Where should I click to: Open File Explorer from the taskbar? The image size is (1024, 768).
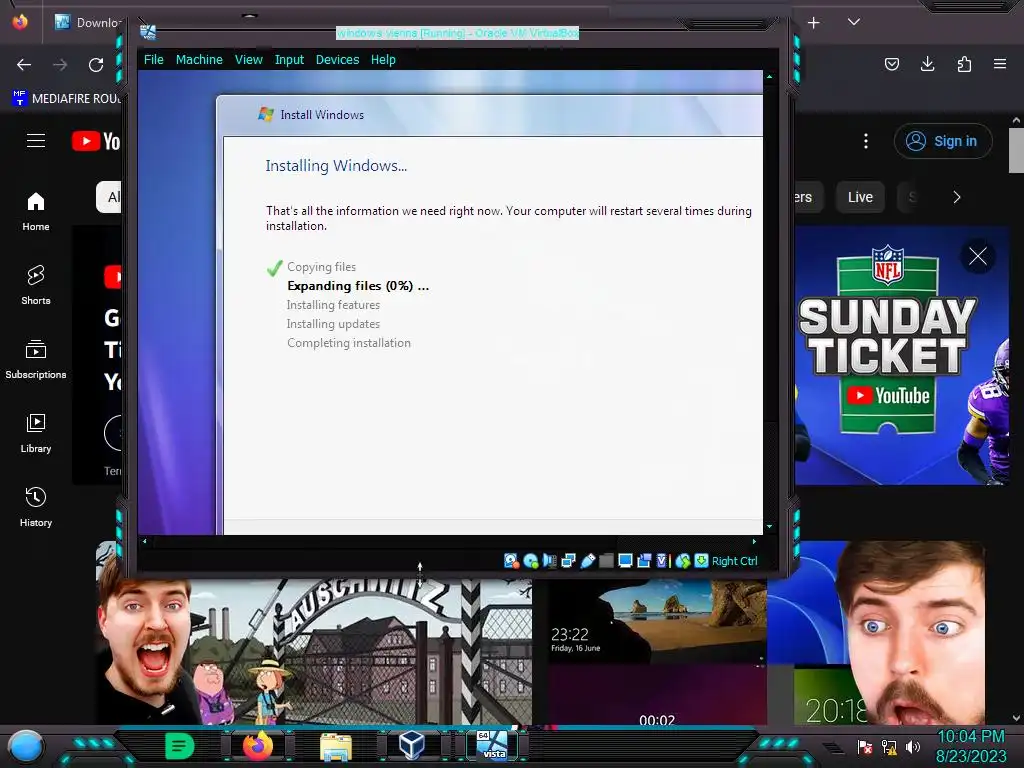336,746
